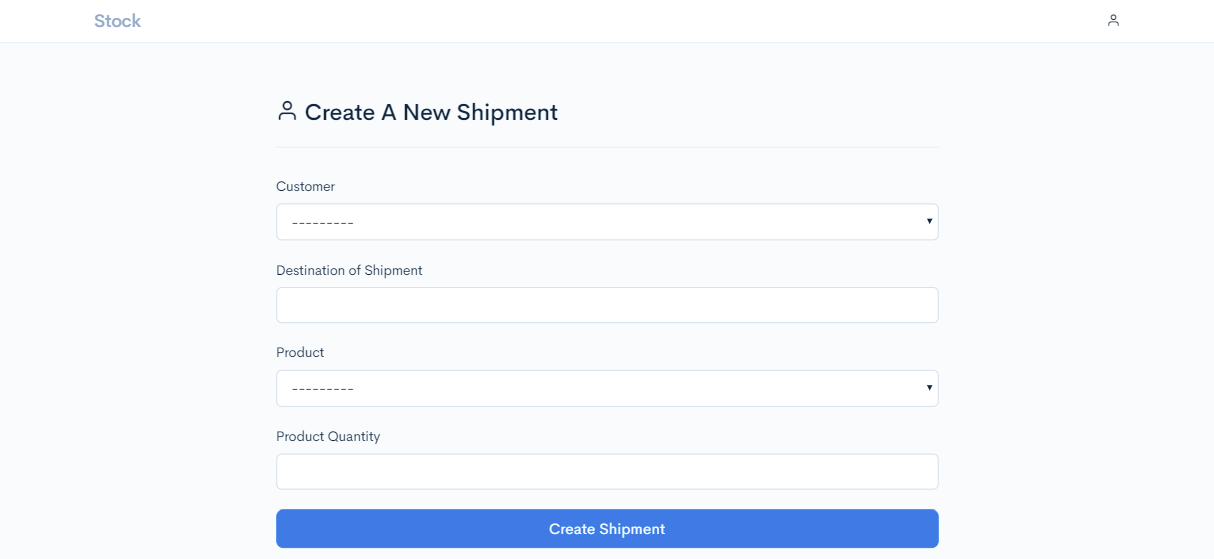The image size is (1214, 559).
Task: Open the user account icon in navbar
Action: (1113, 20)
